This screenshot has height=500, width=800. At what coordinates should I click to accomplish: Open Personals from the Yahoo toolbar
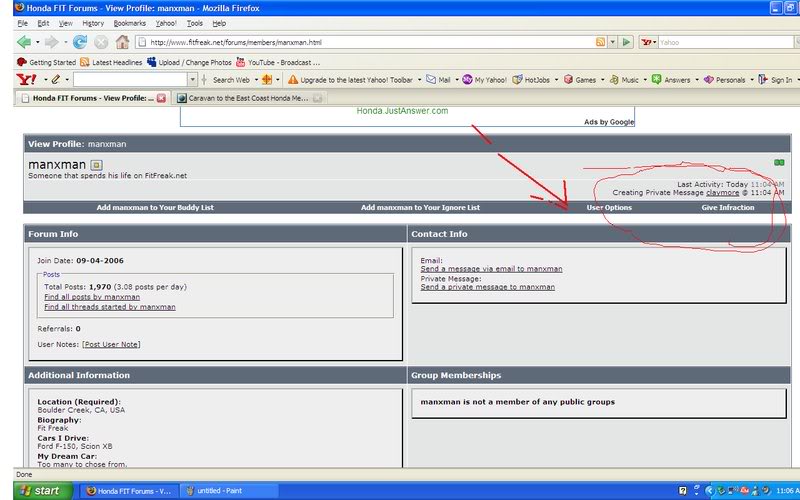coord(724,80)
